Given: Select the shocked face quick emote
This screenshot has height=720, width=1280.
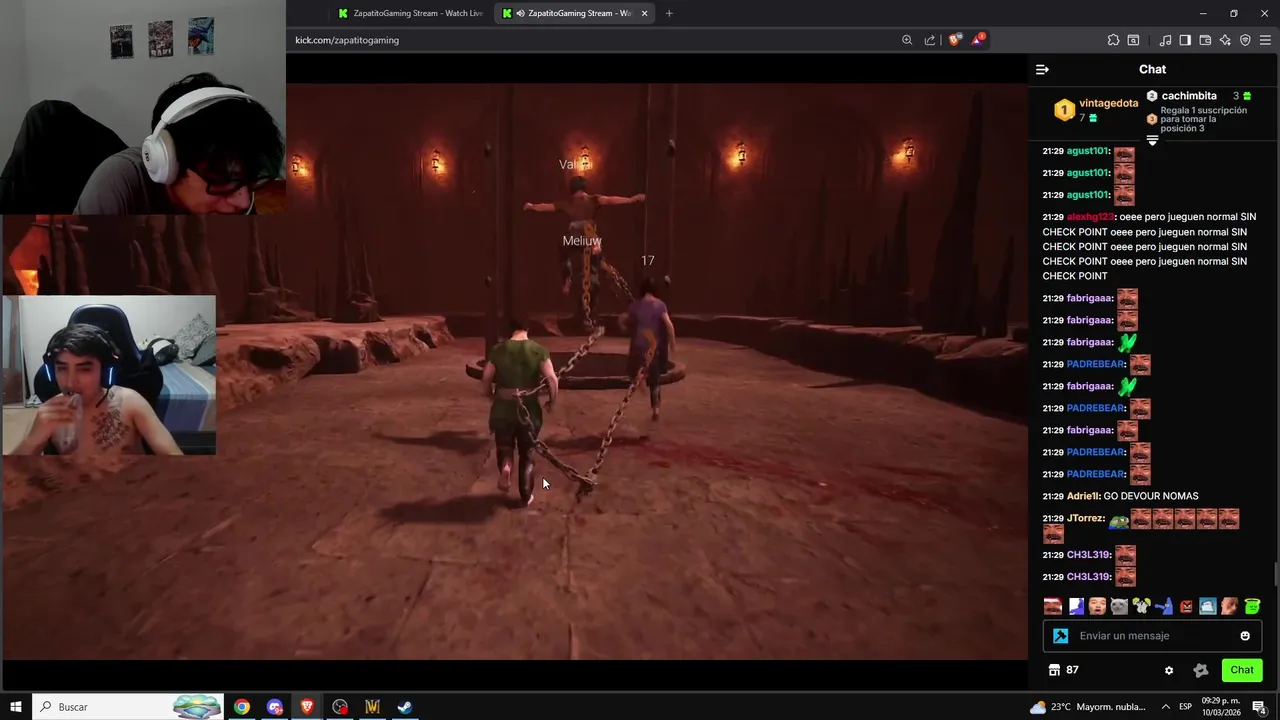Looking at the screenshot, I should point(1097,606).
